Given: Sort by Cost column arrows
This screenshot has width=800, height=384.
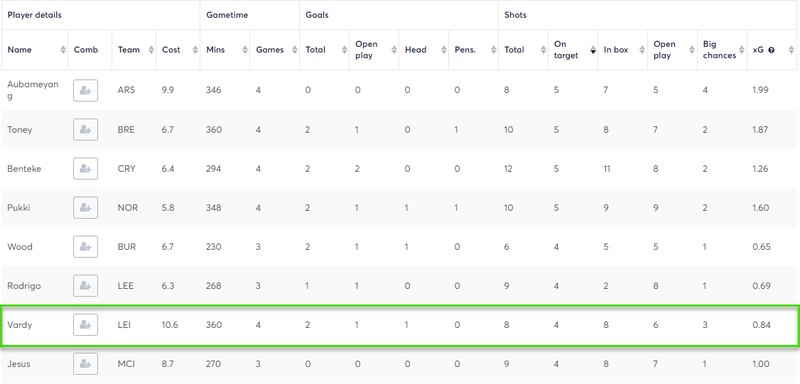Looking at the screenshot, I should pyautogui.click(x=195, y=50).
